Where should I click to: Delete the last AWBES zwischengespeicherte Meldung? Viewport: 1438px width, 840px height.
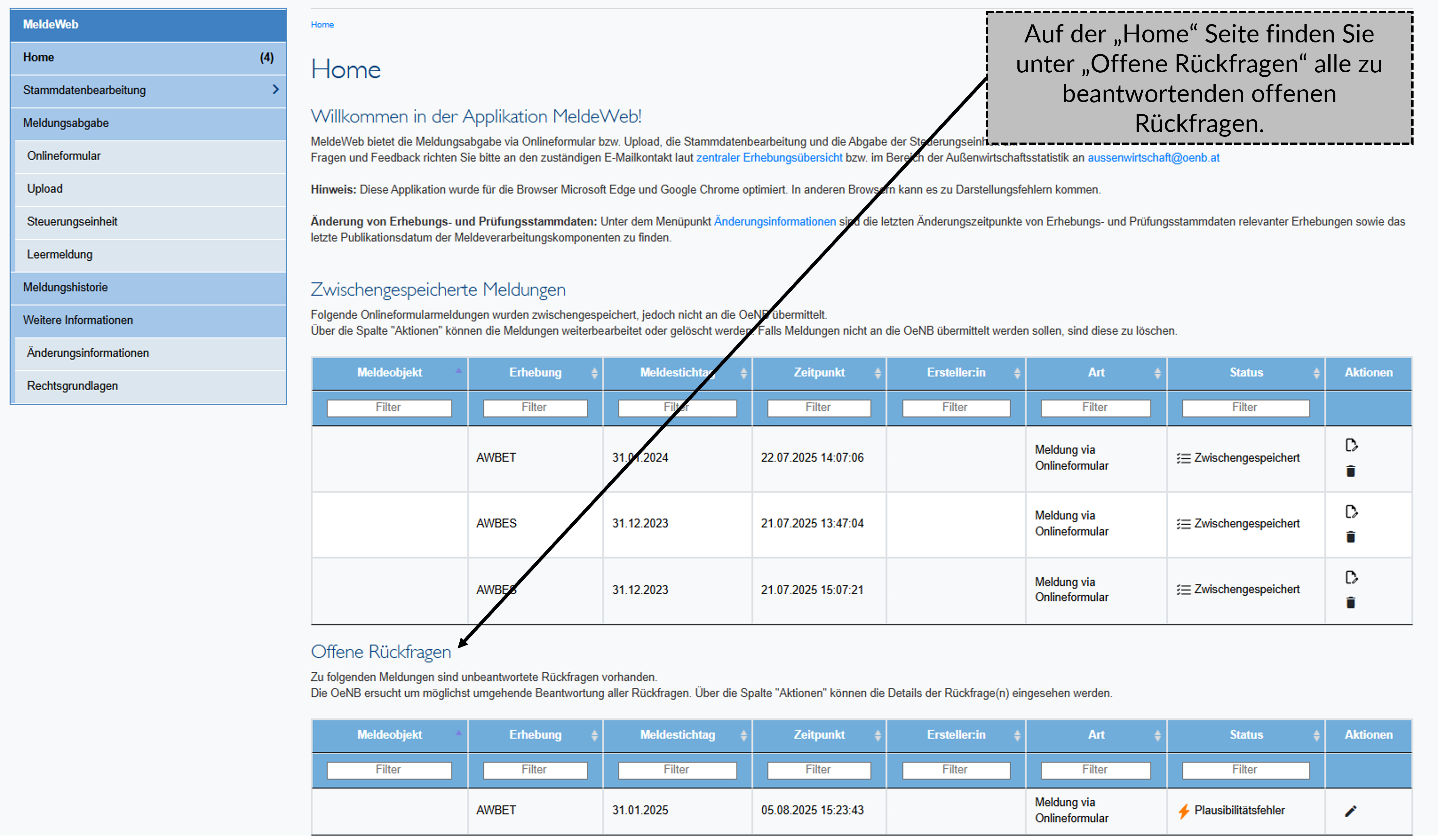(1351, 603)
